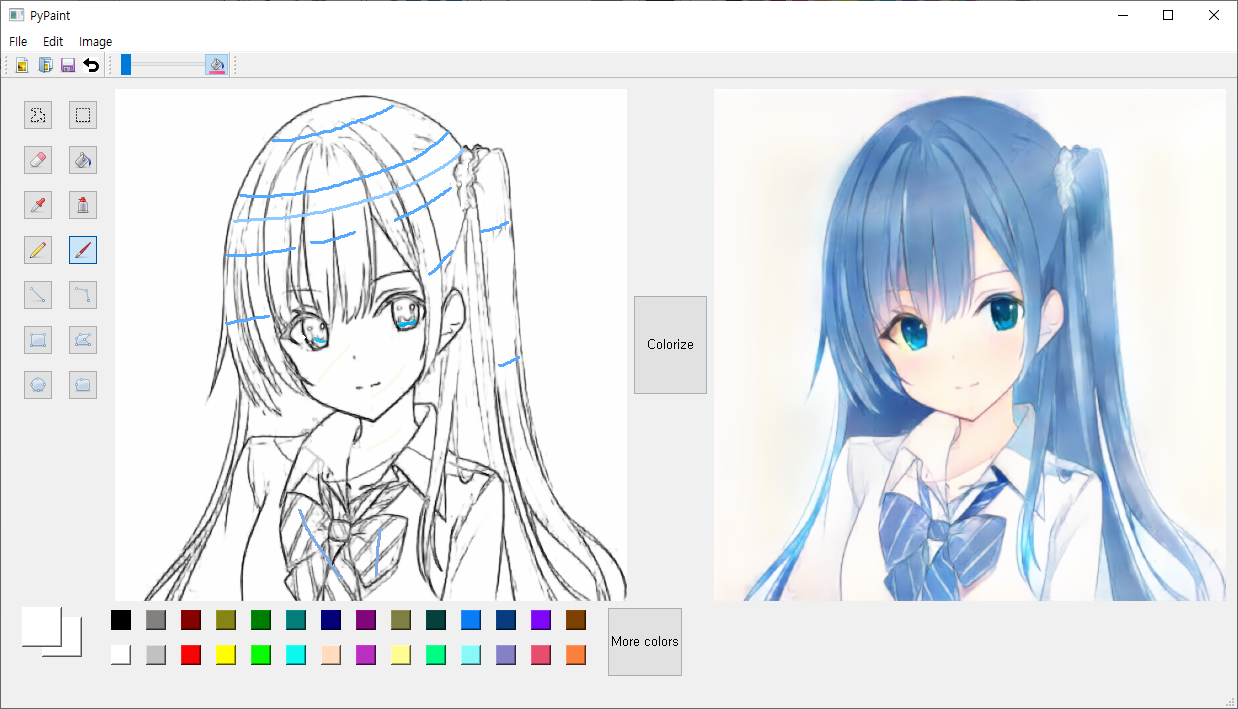The image size is (1238, 709).
Task: Select the spray can tool
Action: pyautogui.click(x=83, y=205)
